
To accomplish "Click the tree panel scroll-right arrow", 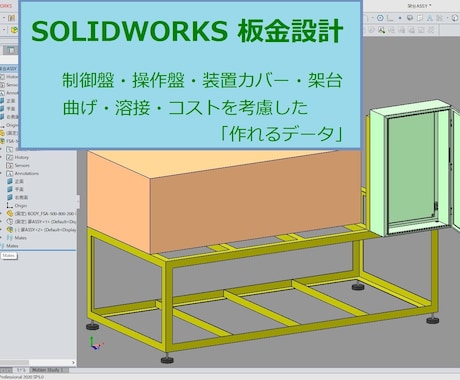I will (73, 362).
